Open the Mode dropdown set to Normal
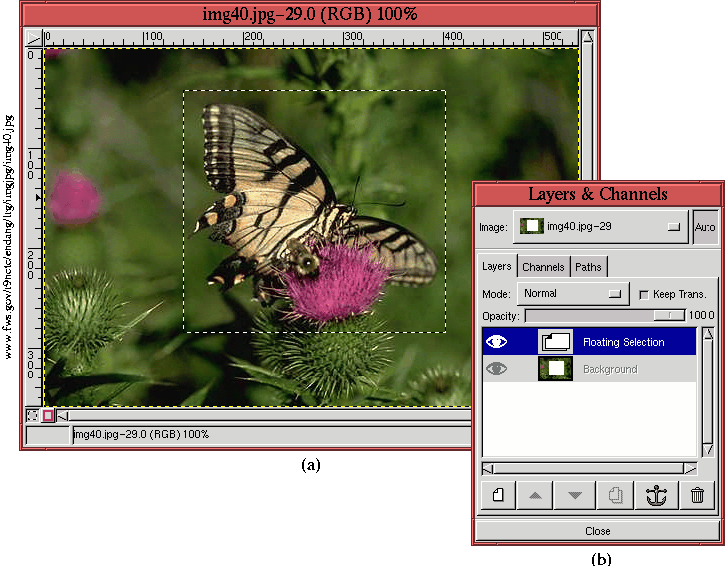Viewport: 725px width, 566px height. 572,294
